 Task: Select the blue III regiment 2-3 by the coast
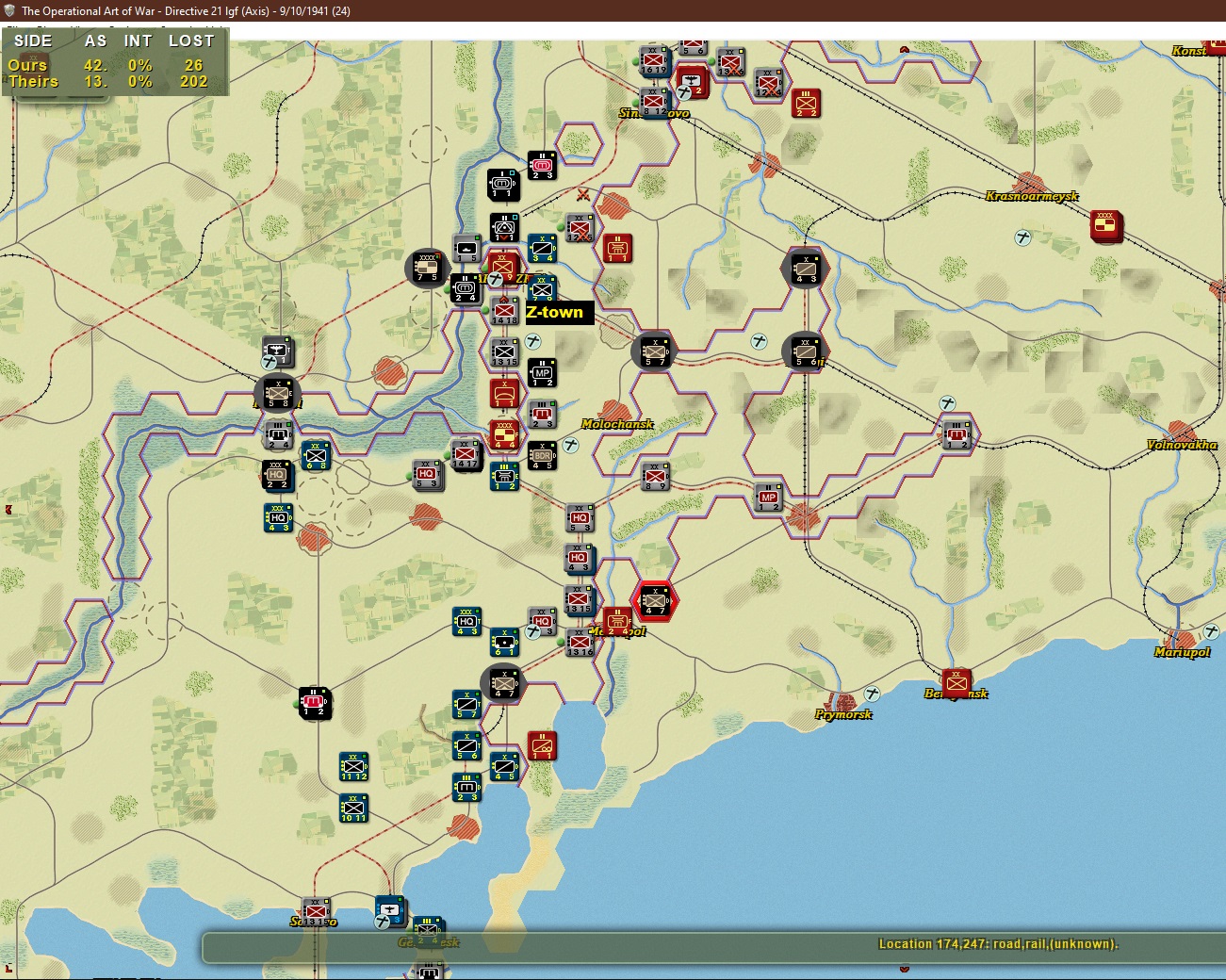click(466, 787)
